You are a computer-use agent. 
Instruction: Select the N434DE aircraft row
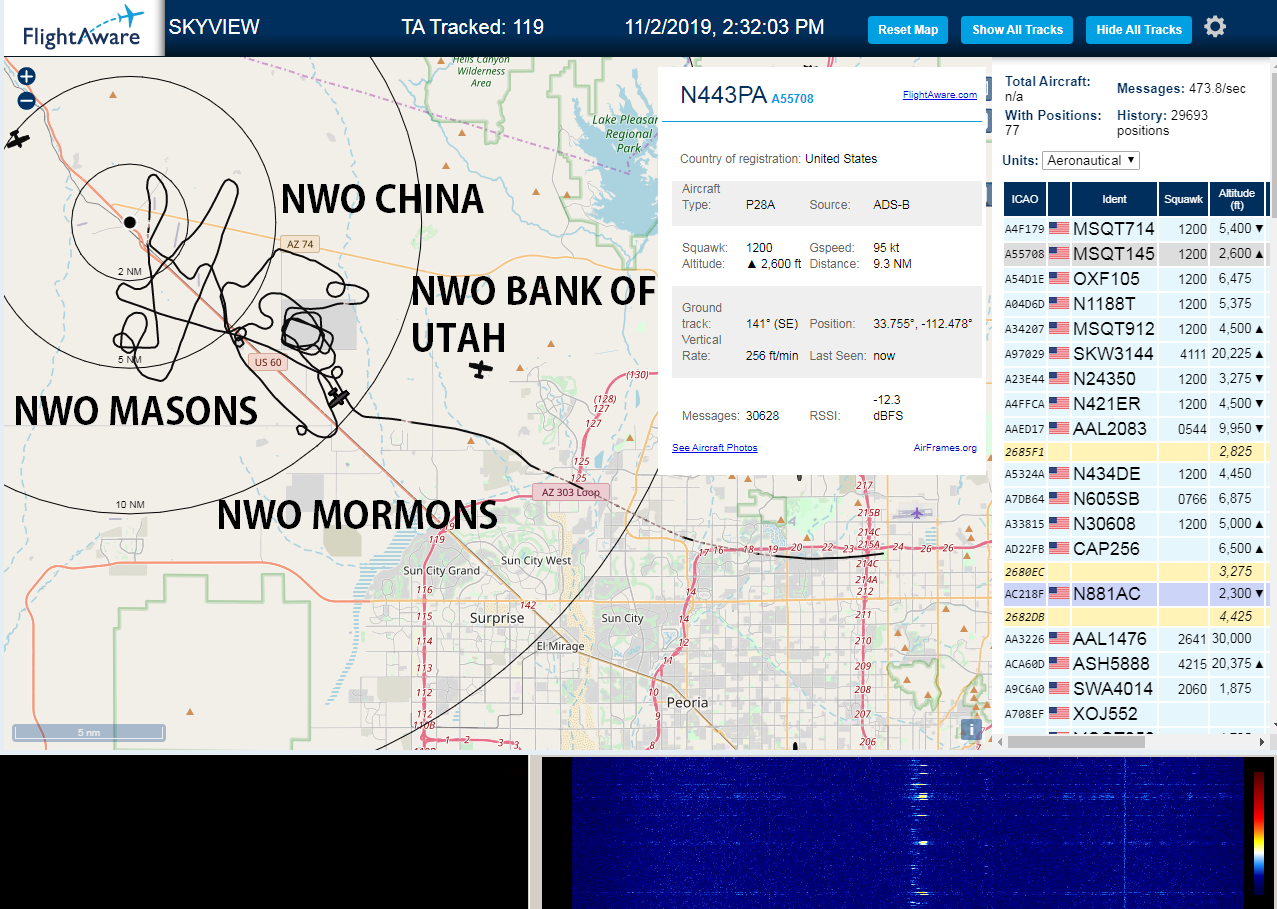[1136, 474]
